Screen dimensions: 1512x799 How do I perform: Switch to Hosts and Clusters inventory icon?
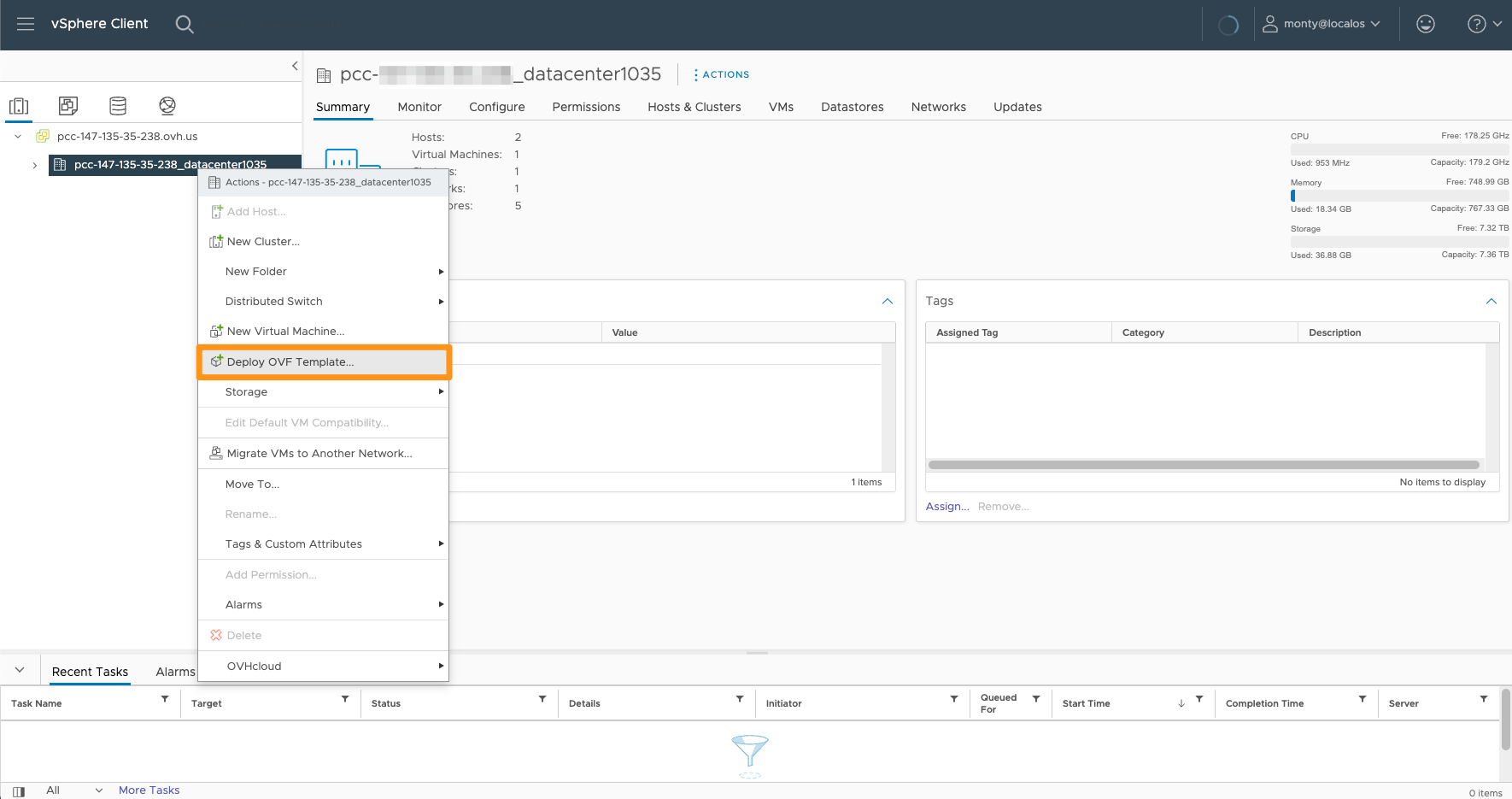tap(19, 106)
